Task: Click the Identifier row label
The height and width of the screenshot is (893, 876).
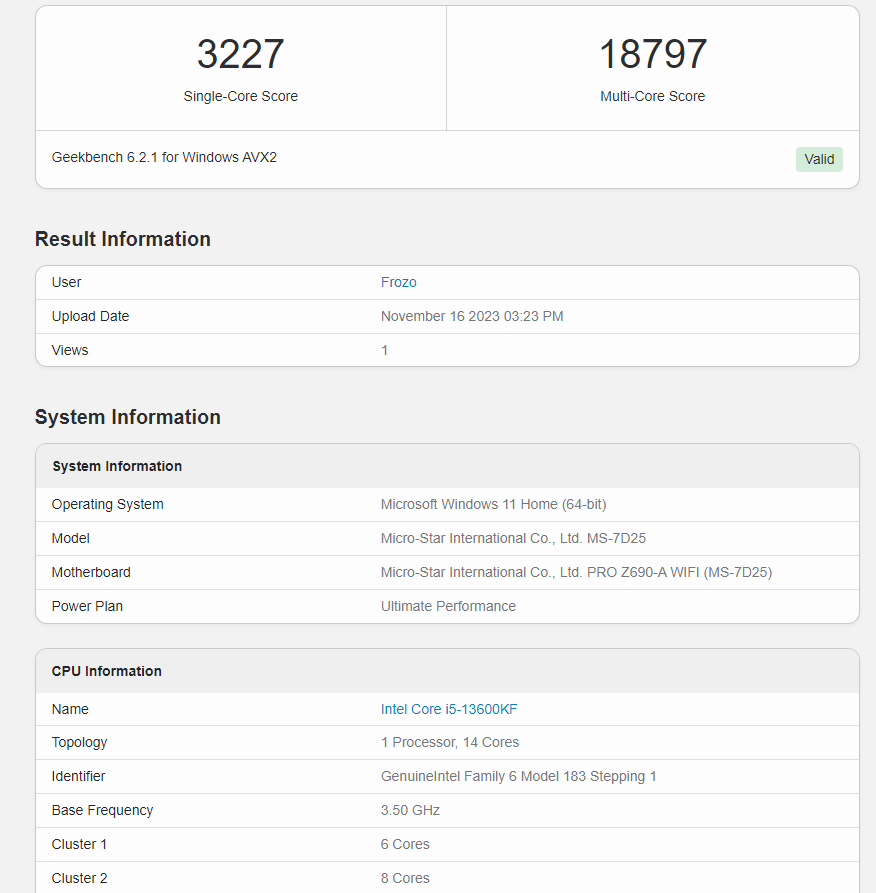Action: pyautogui.click(x=78, y=776)
